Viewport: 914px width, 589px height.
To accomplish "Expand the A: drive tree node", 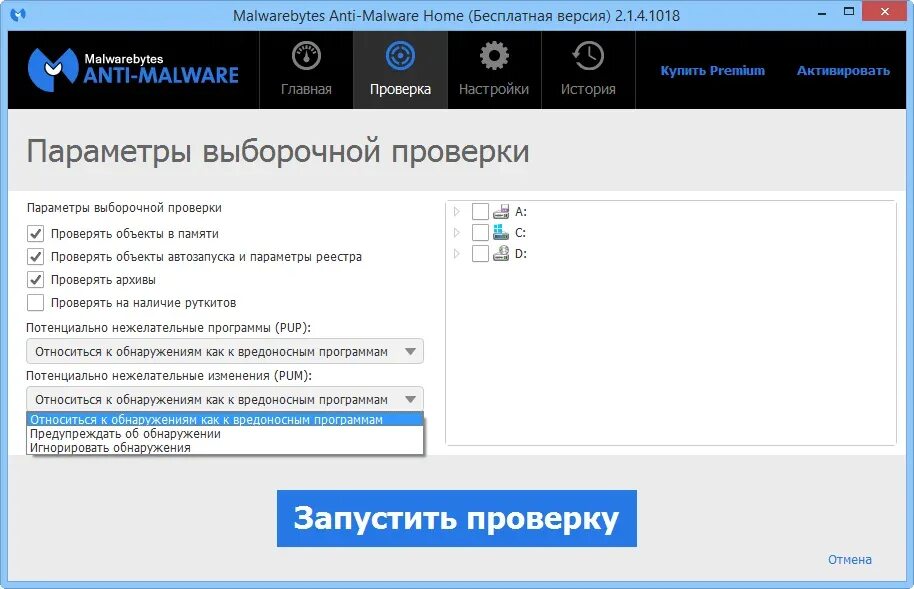I will coord(457,211).
